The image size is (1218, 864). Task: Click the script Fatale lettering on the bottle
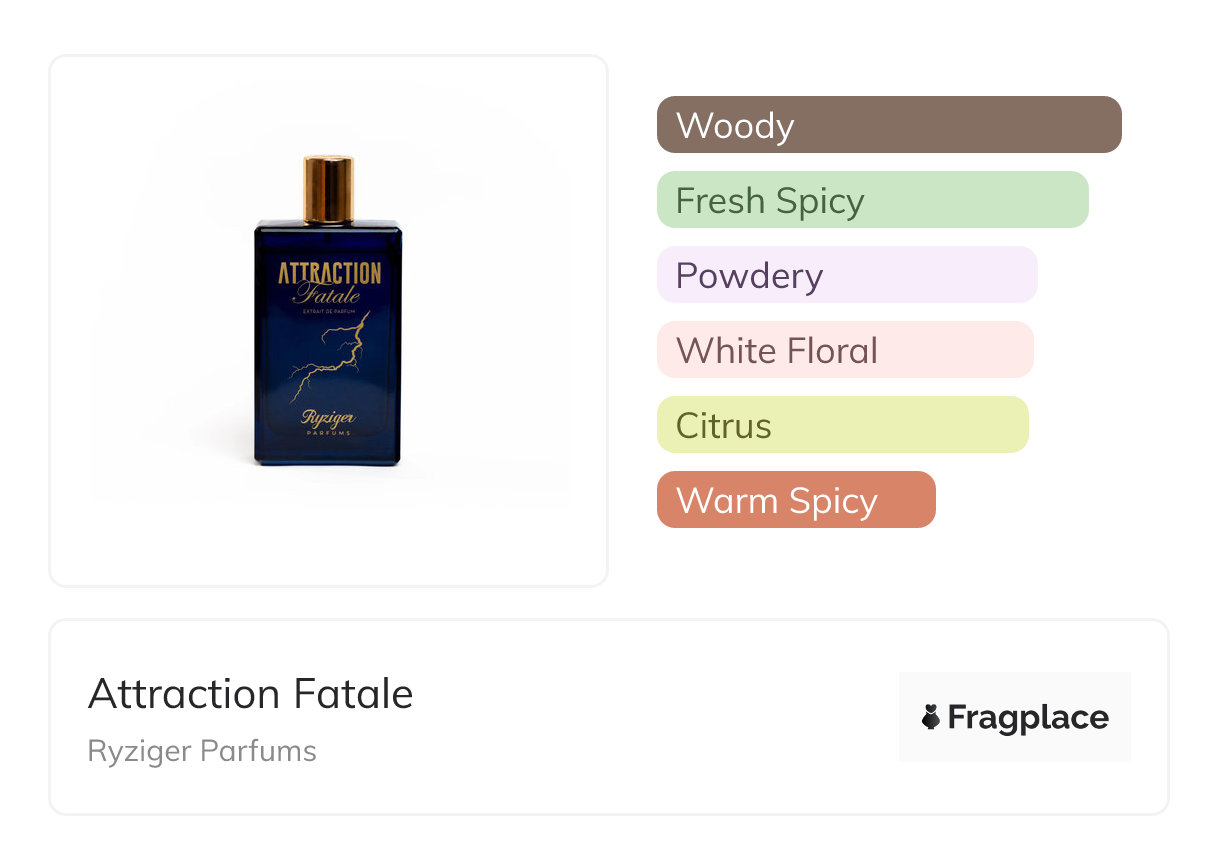[326, 295]
